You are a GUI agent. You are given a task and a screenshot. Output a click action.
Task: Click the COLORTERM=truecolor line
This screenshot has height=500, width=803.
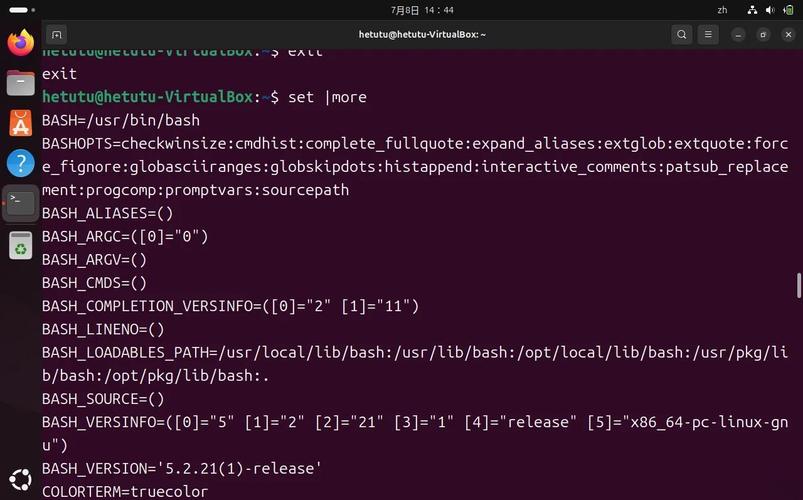pos(125,492)
